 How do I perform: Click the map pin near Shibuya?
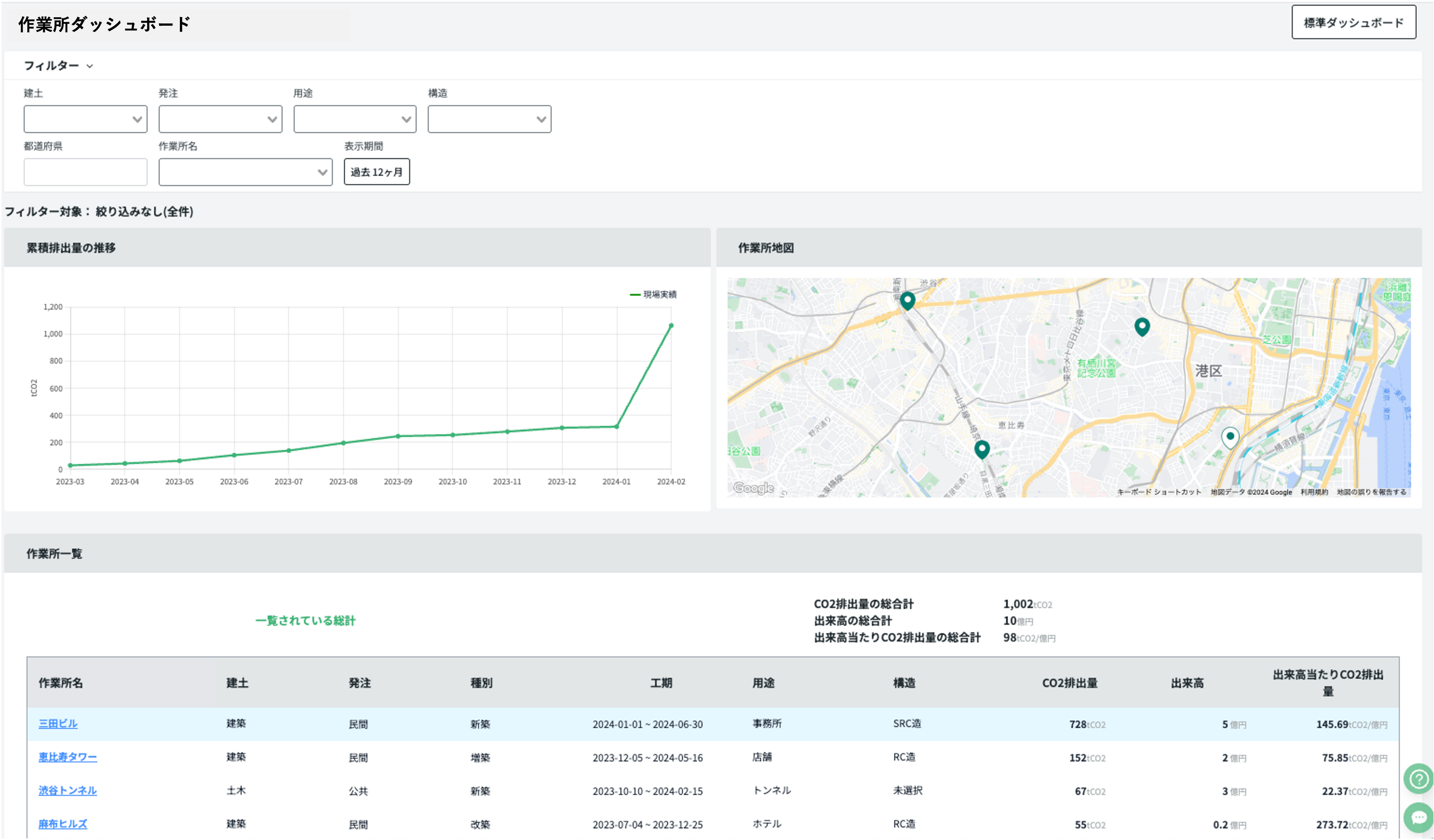pyautogui.click(x=907, y=300)
